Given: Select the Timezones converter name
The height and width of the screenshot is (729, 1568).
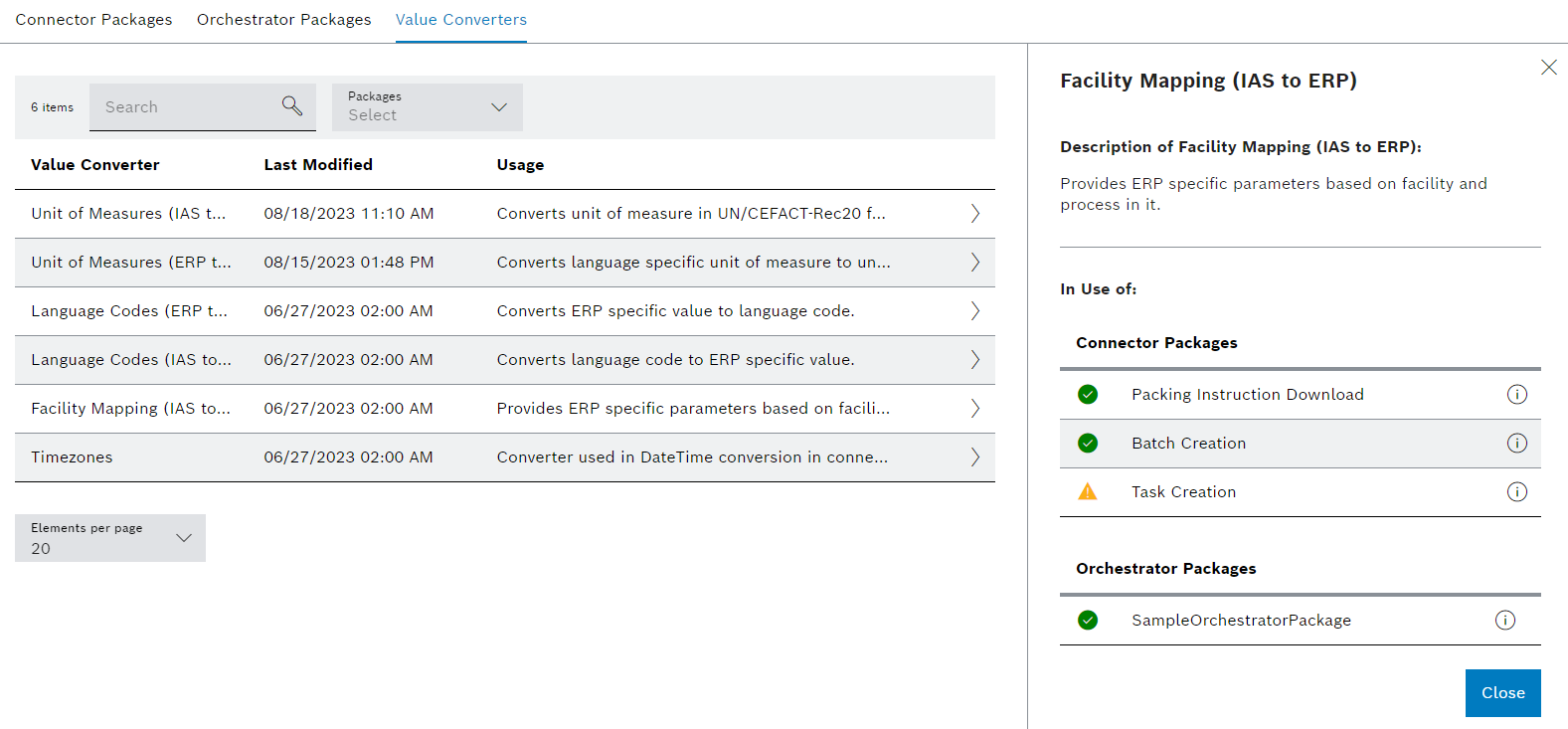Looking at the screenshot, I should 72,457.
